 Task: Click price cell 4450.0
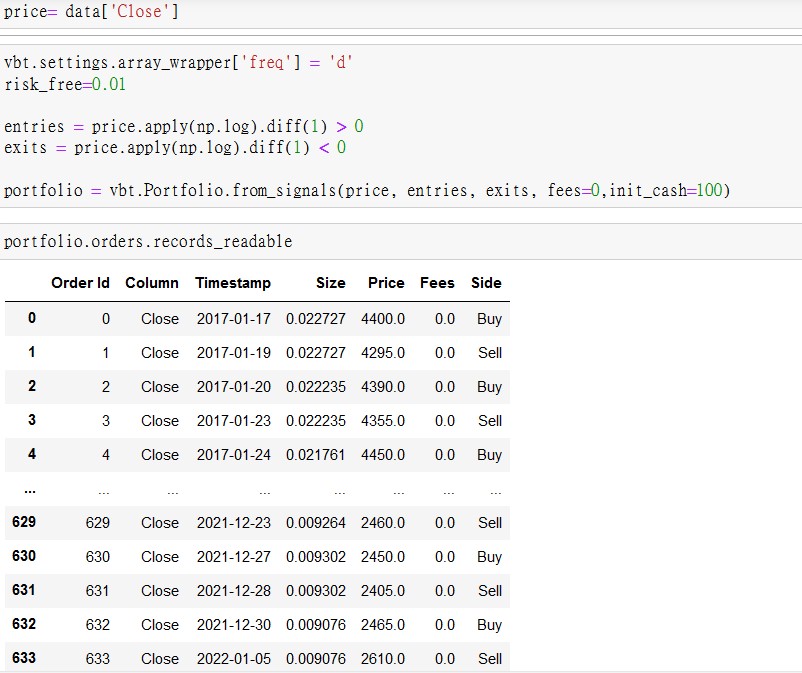(383, 455)
